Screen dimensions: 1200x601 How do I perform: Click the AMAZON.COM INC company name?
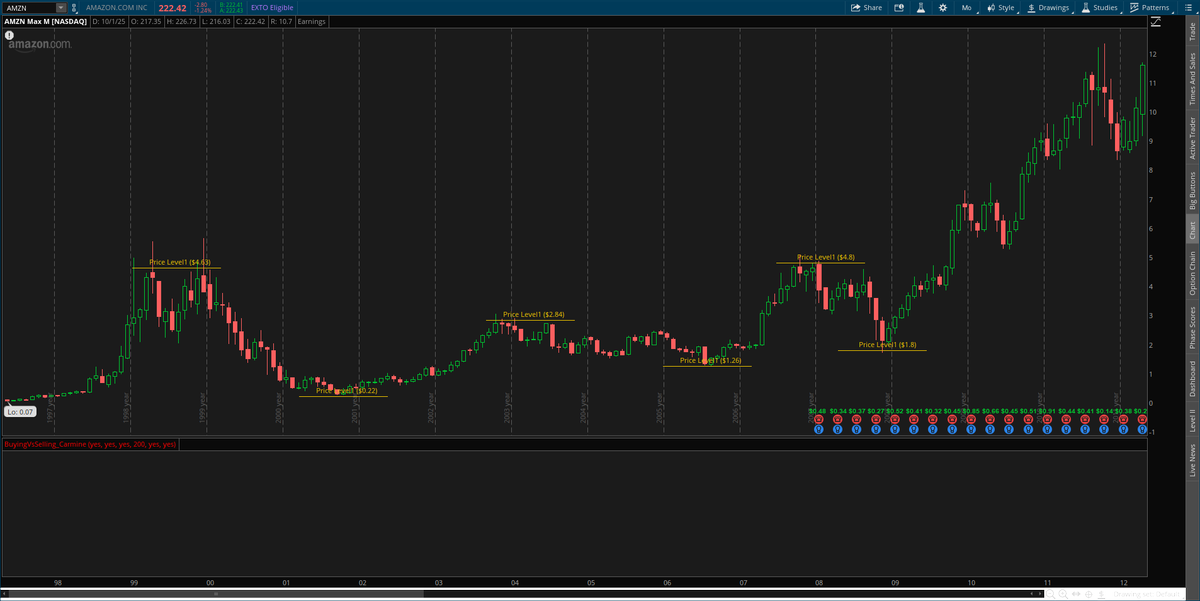point(116,8)
